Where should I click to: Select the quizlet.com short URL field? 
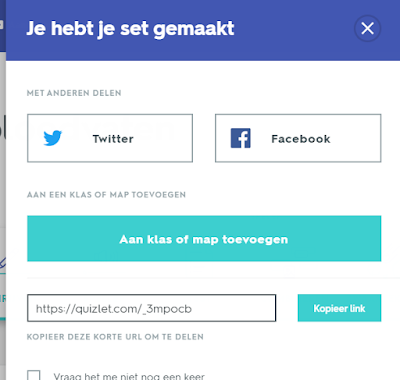pyautogui.click(x=151, y=308)
